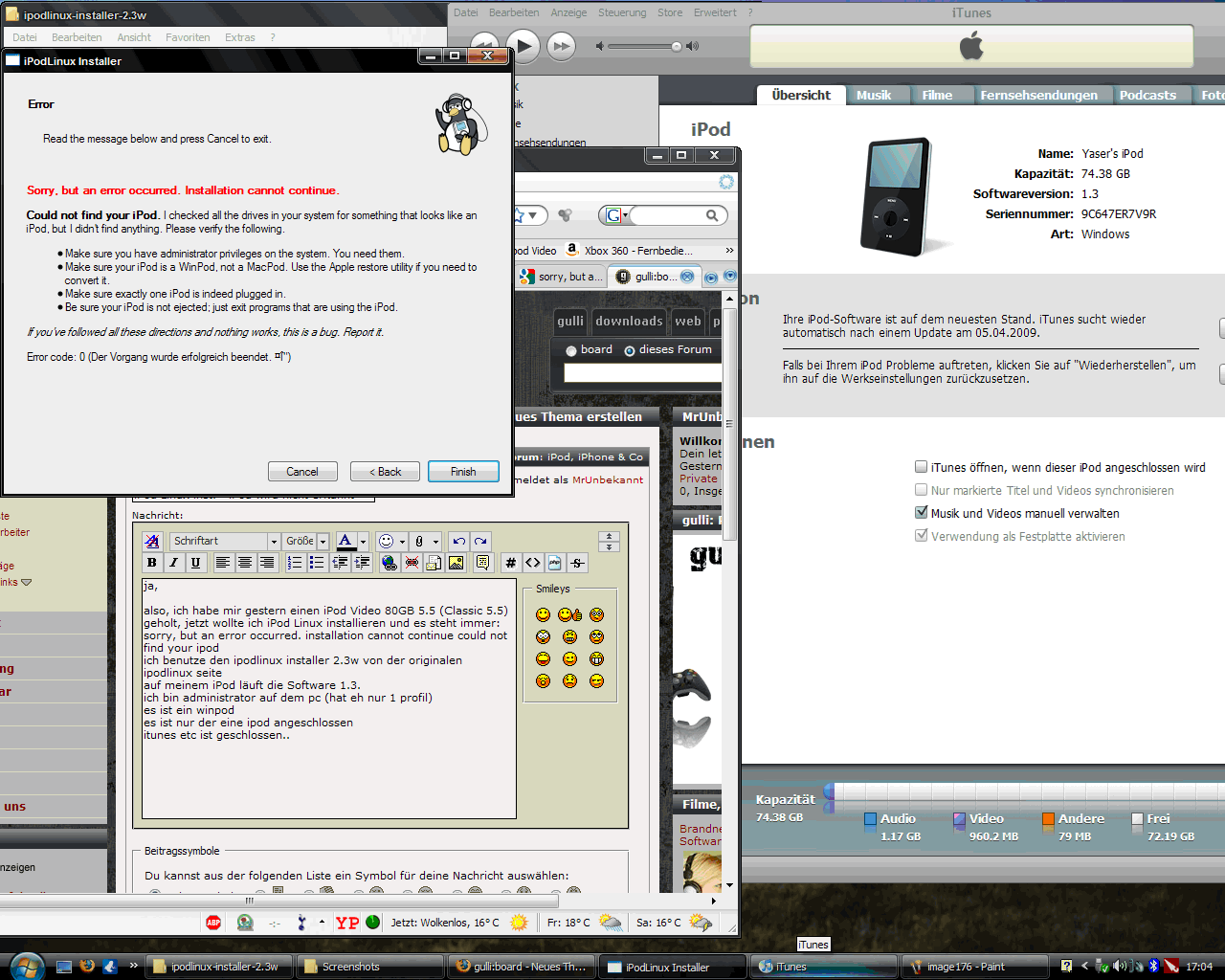The width and height of the screenshot is (1225, 980).
Task: Expand the bookmarks toolbar overflow chevron
Action: [729, 251]
